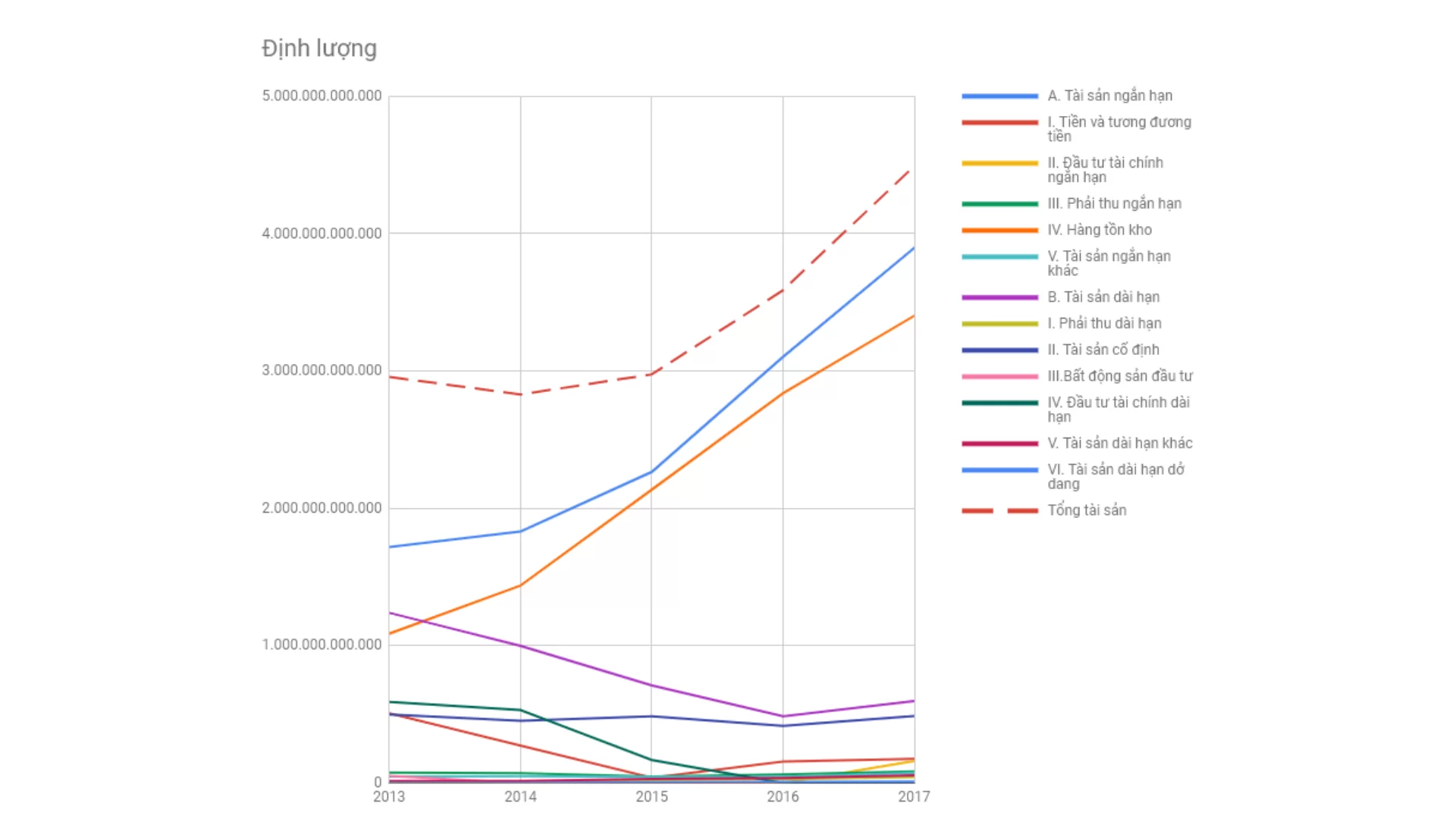Click the chart title "Định lượng"
The image size is (1456, 819).
tap(319, 49)
